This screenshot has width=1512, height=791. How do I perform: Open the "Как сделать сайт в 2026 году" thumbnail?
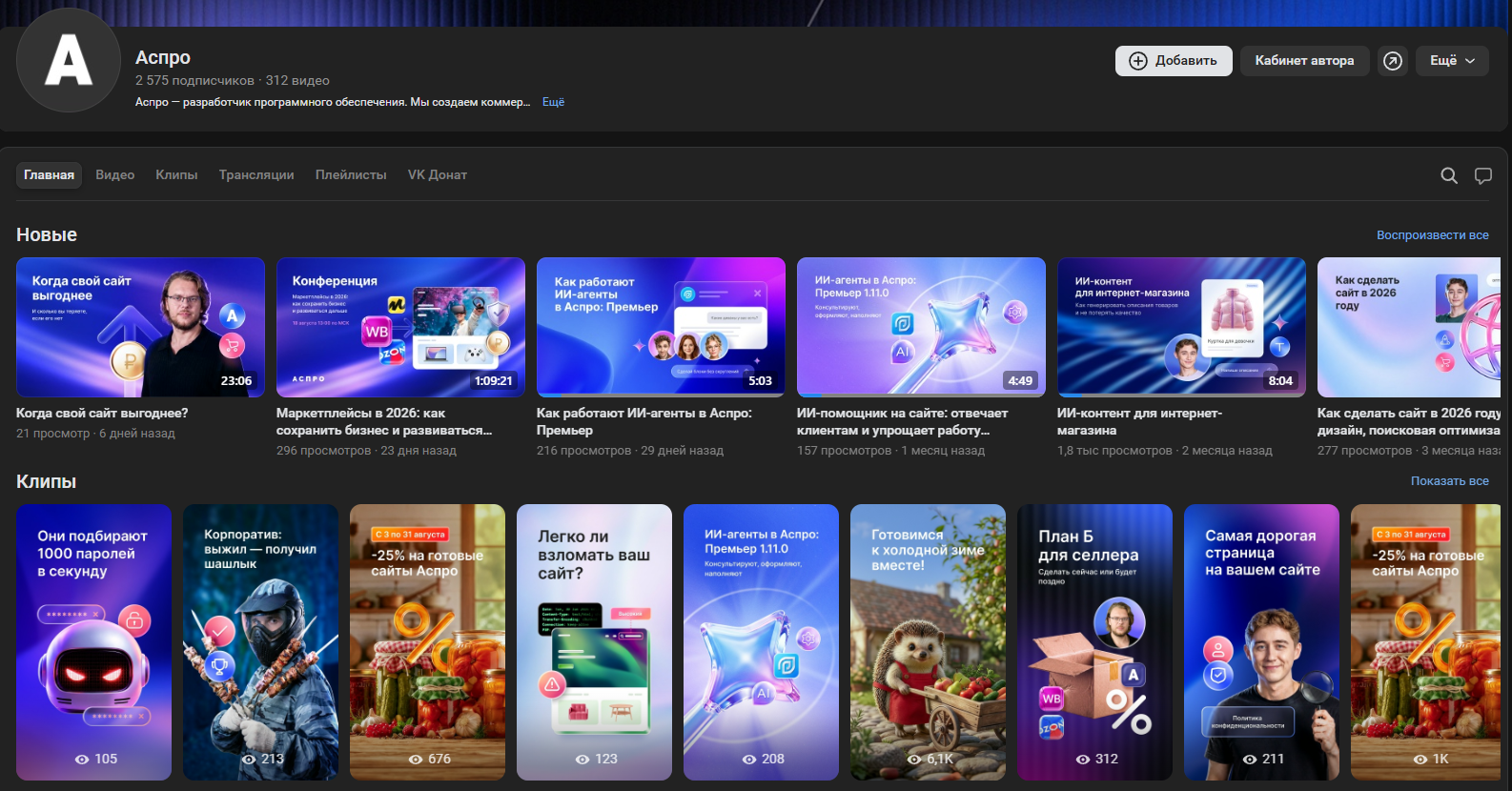1409,327
